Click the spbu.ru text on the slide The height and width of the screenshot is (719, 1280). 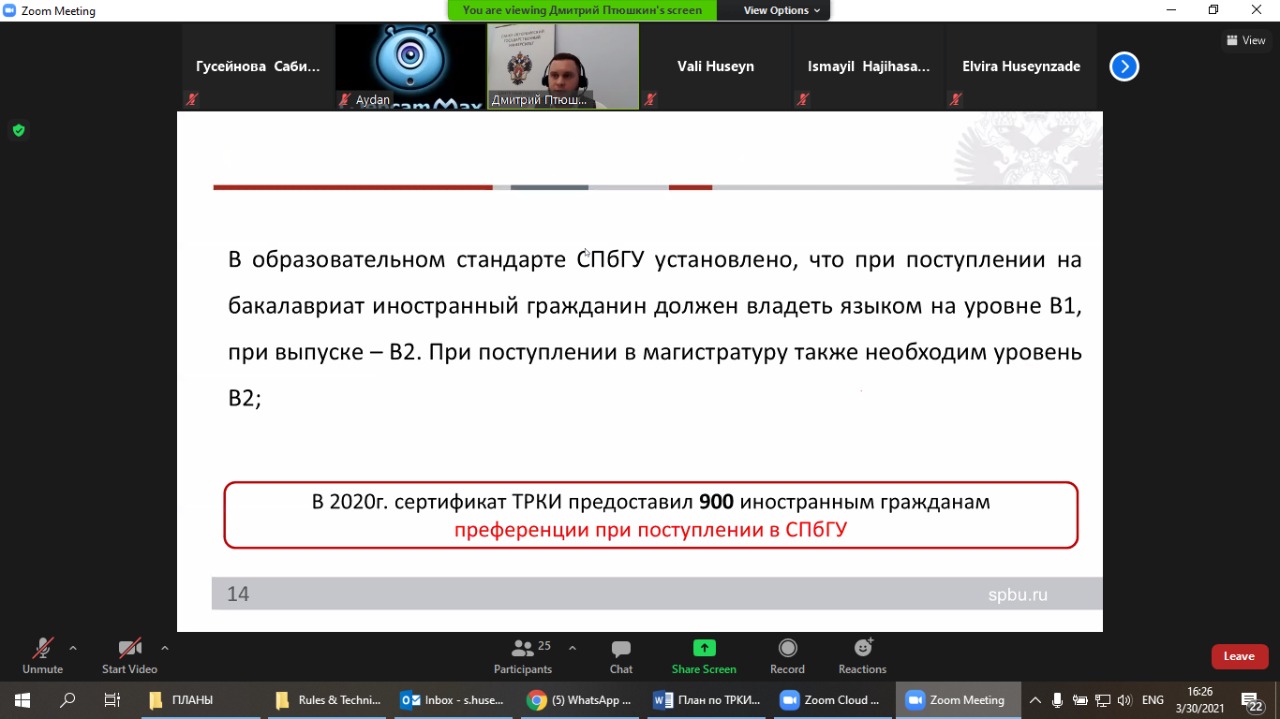point(1018,594)
